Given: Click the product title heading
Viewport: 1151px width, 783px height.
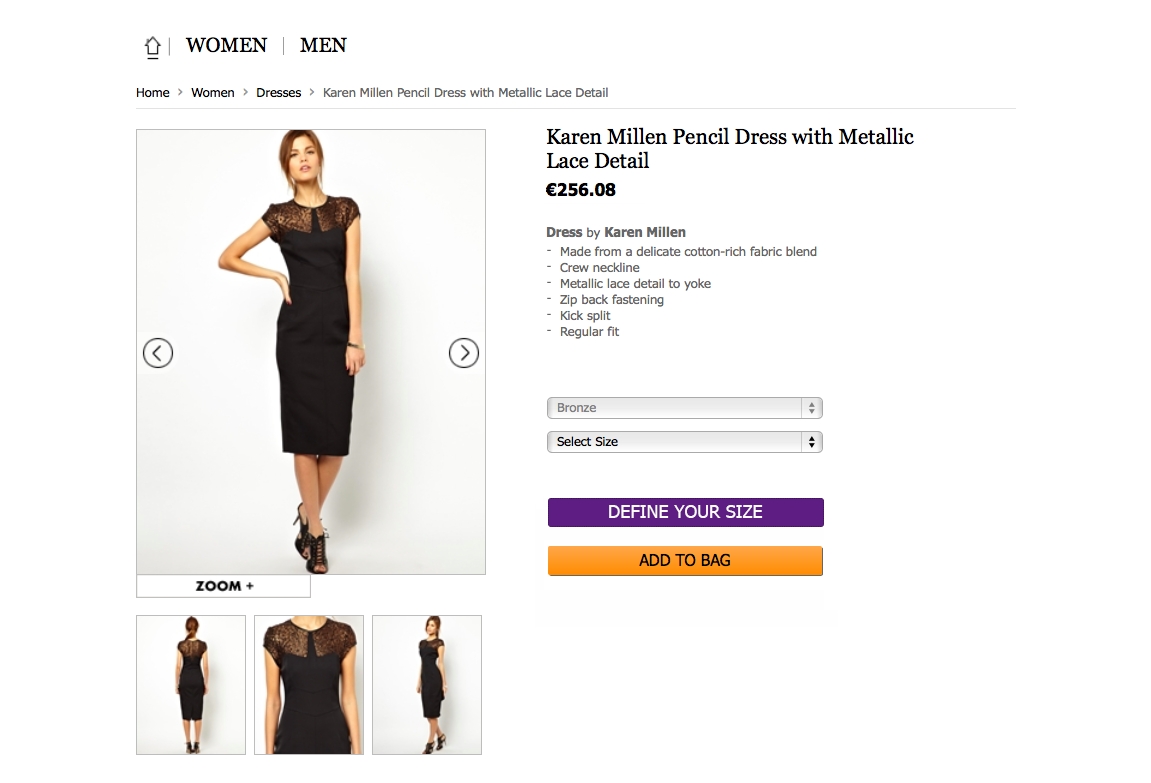Looking at the screenshot, I should (x=729, y=149).
